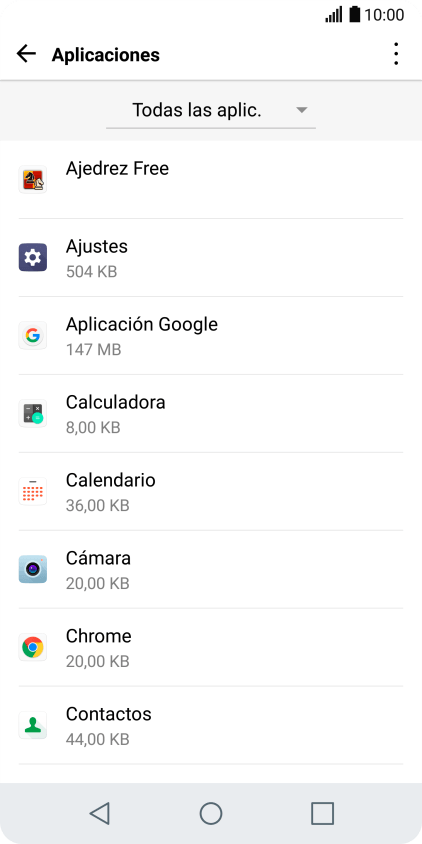
Task: Open Aplicación Google app details
Action: [x=211, y=336]
